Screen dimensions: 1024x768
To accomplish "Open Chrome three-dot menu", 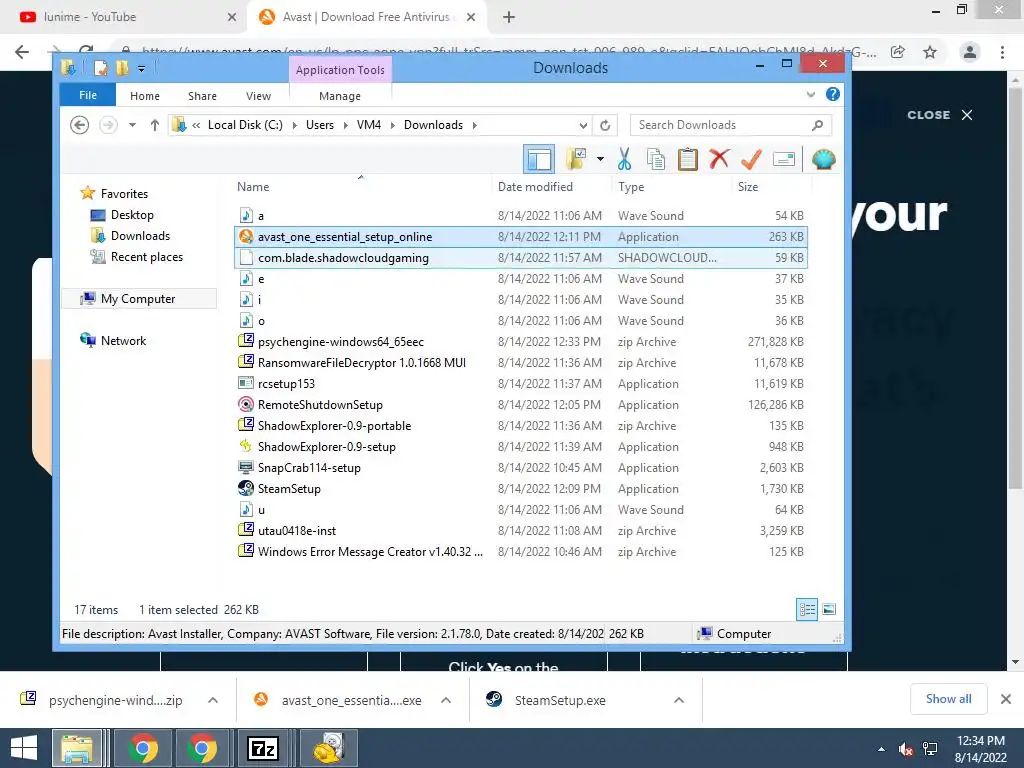I will (x=1002, y=52).
